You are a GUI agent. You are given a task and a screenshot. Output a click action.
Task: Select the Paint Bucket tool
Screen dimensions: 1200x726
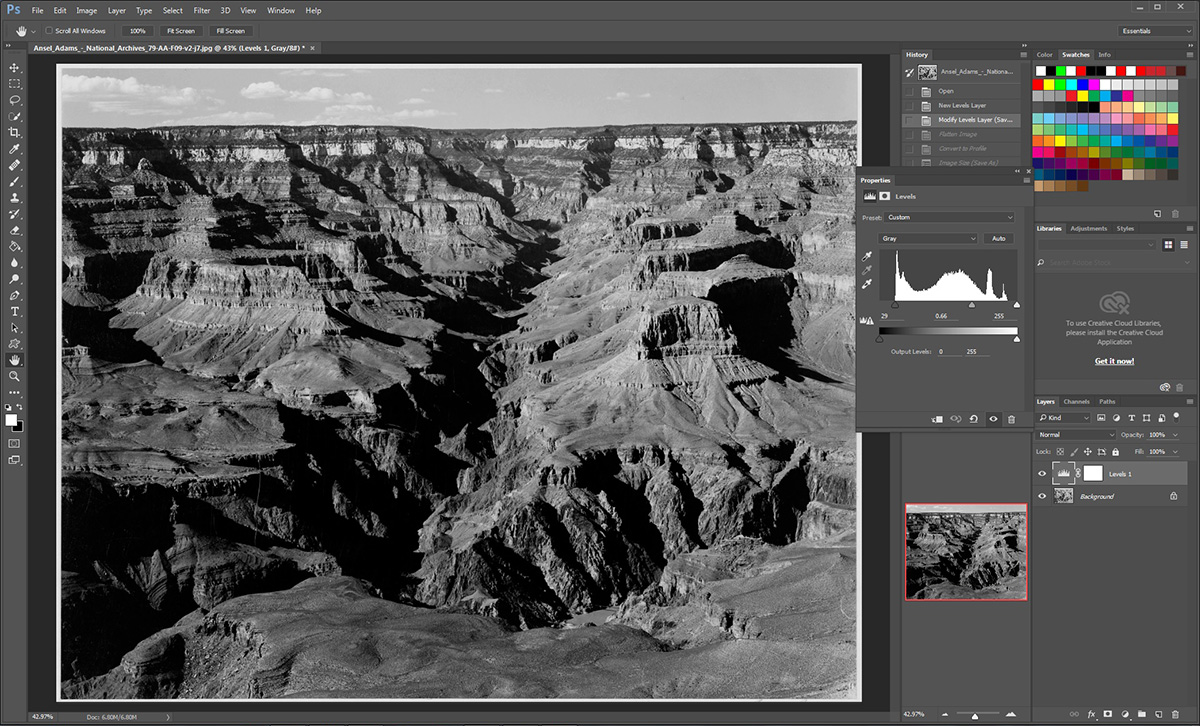[x=15, y=246]
